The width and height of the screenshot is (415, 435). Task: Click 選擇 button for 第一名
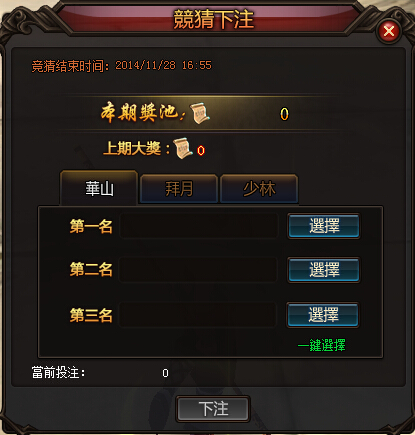[324, 226]
